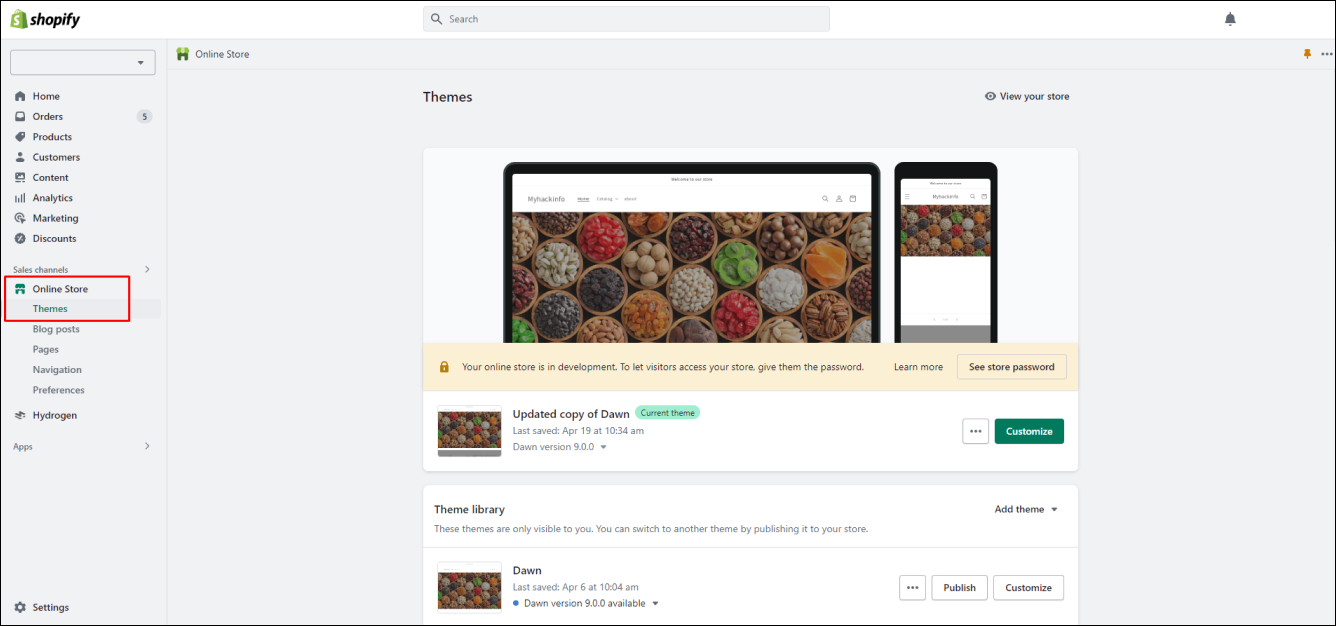Click the Theme library heading
The image size is (1336, 626).
(469, 509)
